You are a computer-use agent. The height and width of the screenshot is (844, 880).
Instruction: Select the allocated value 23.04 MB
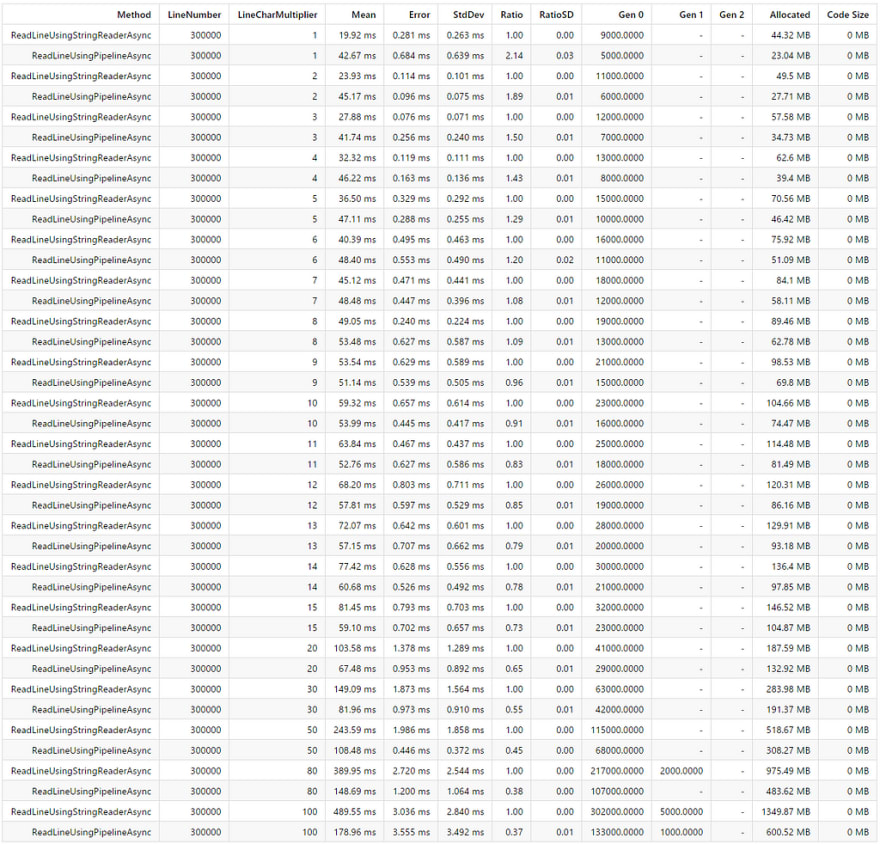coord(791,56)
